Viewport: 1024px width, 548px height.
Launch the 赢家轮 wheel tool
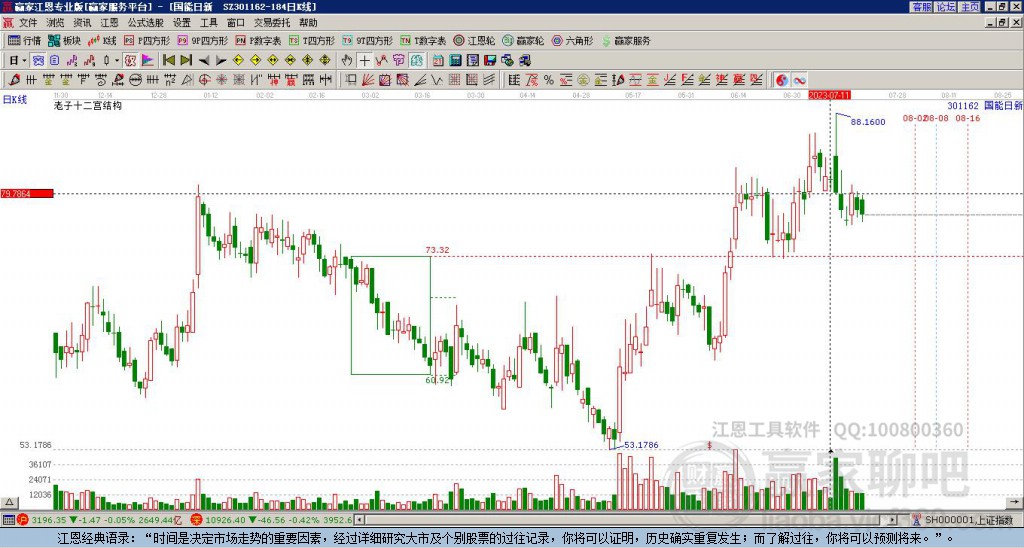coord(524,40)
